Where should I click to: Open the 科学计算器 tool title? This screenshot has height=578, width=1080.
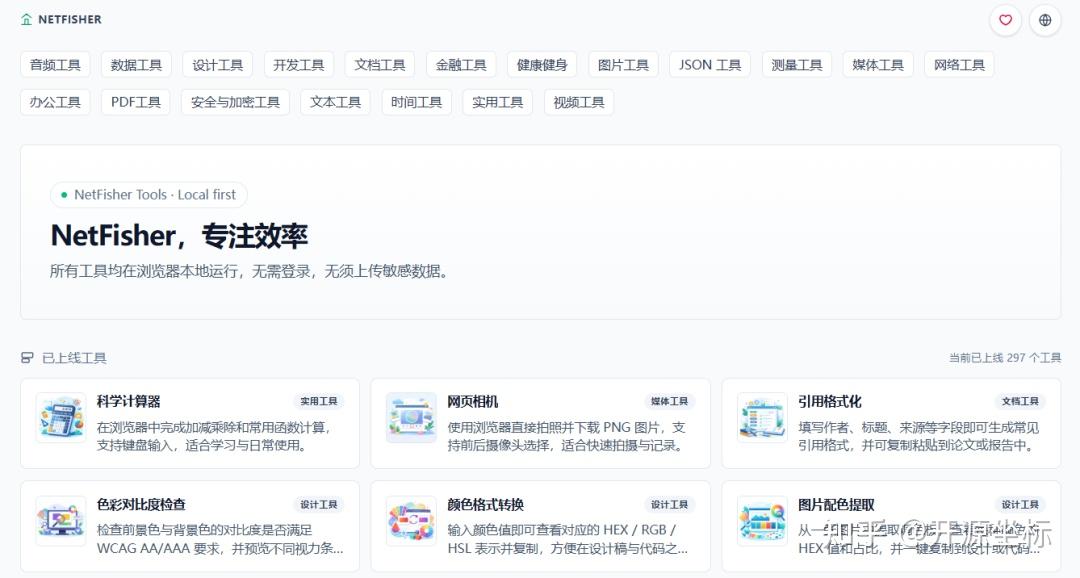129,401
